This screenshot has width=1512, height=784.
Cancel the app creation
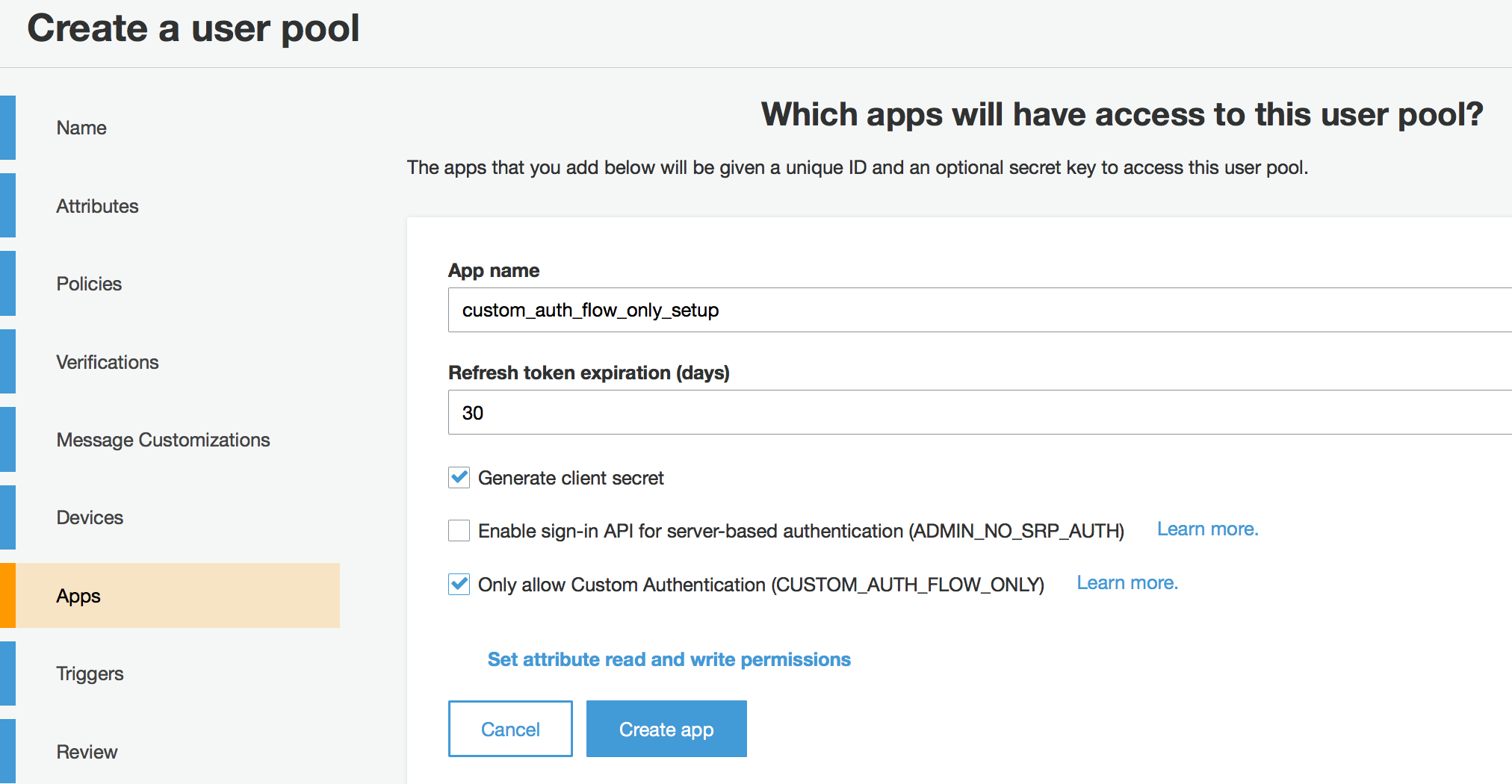(509, 729)
